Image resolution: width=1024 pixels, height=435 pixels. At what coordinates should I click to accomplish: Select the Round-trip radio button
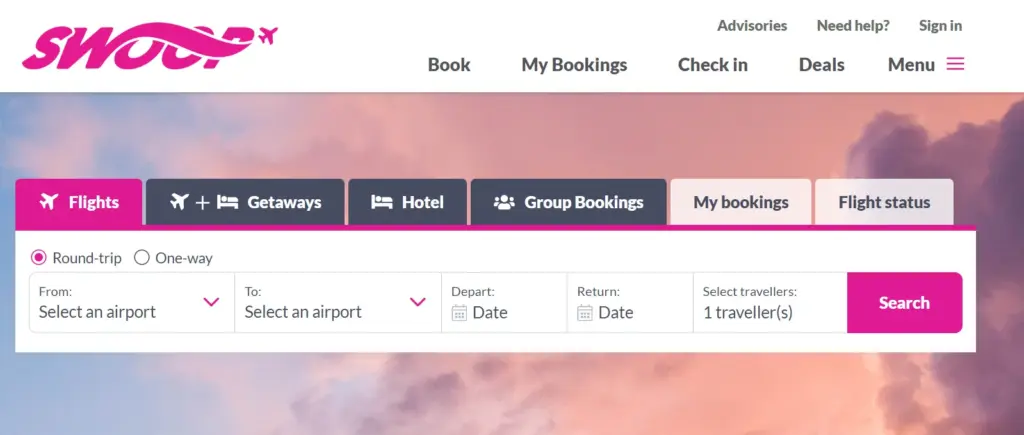point(39,257)
